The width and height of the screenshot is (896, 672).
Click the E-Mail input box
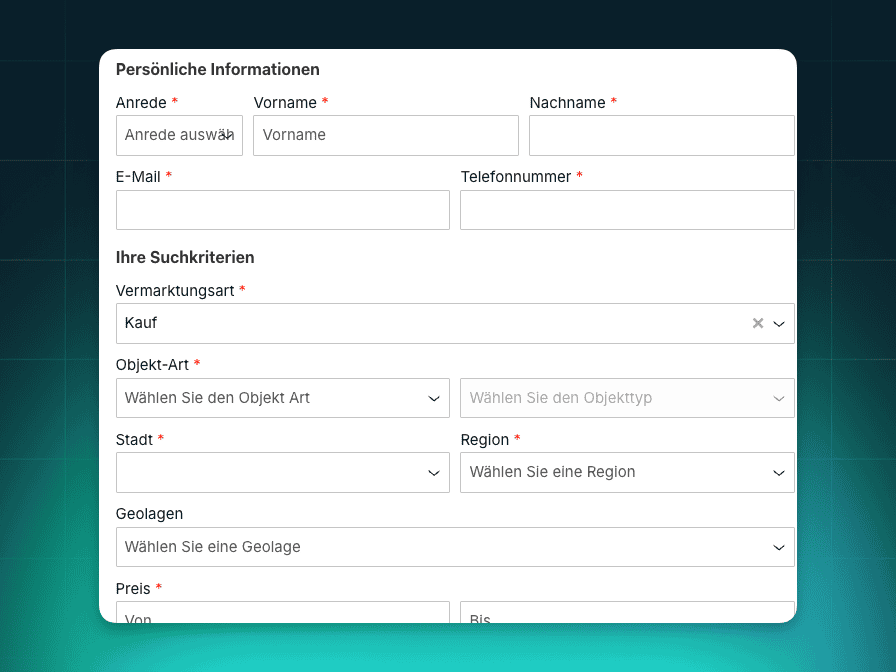pos(282,210)
